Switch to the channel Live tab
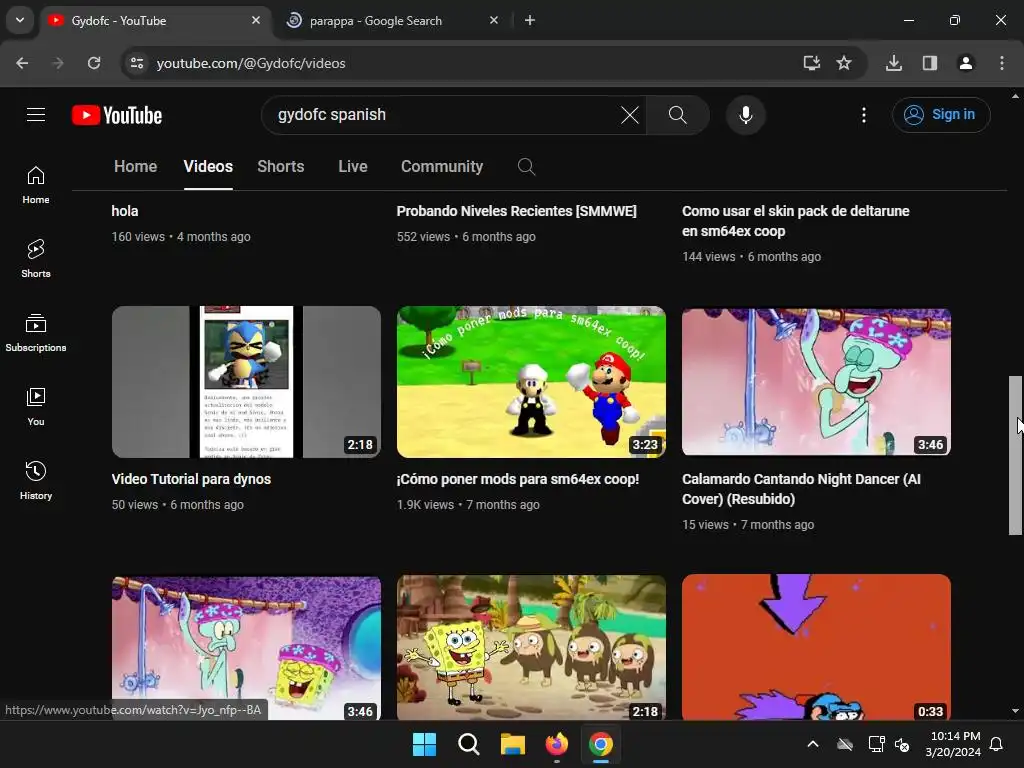1024x768 pixels. pos(353,167)
